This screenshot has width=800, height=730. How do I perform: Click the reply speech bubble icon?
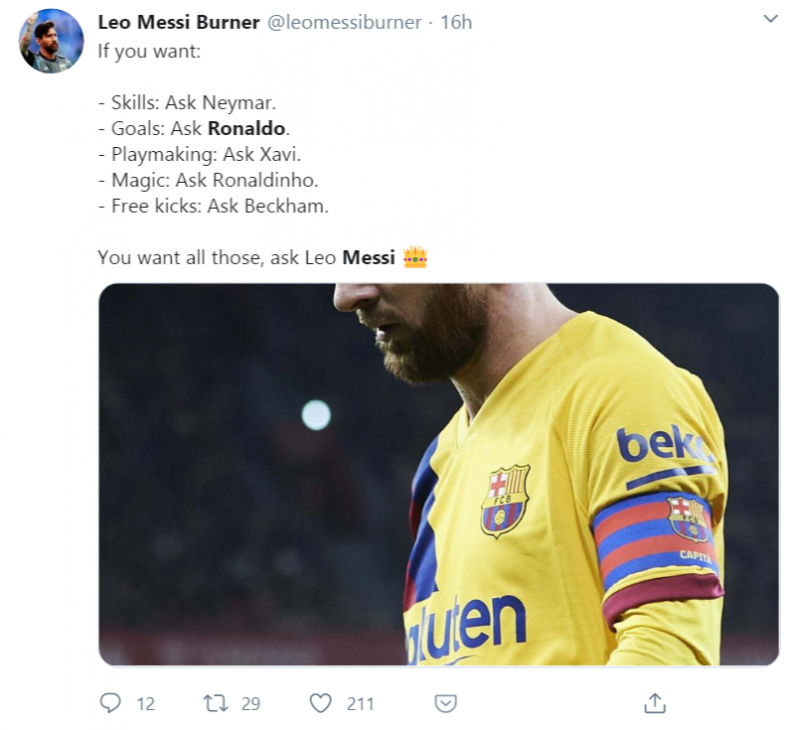(110, 703)
